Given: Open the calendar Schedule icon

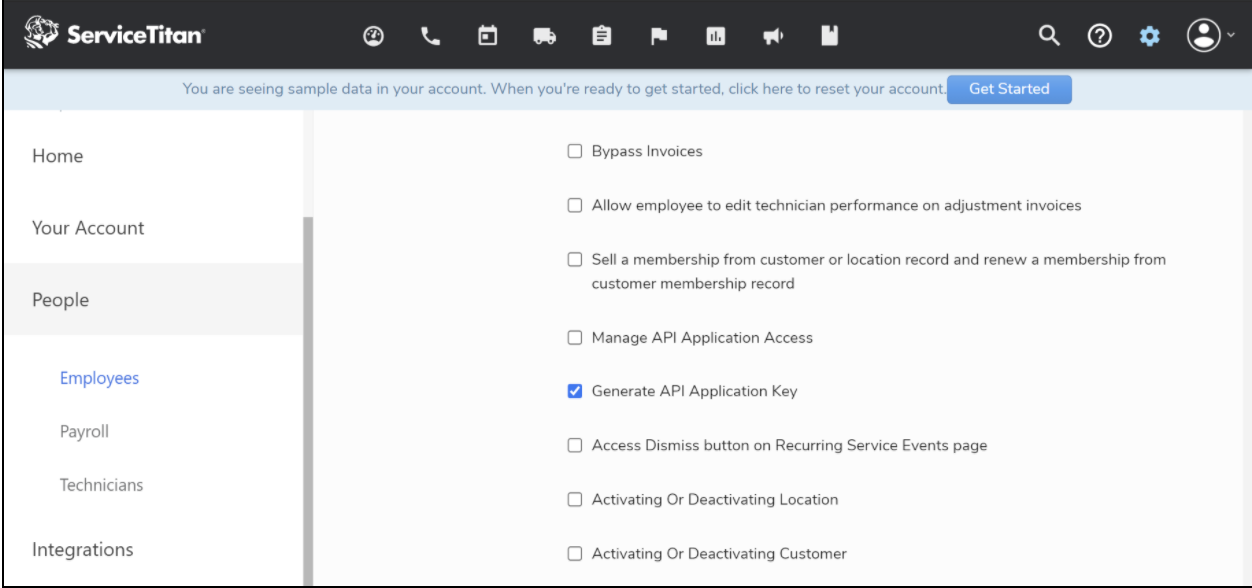Looking at the screenshot, I should pyautogui.click(x=487, y=36).
